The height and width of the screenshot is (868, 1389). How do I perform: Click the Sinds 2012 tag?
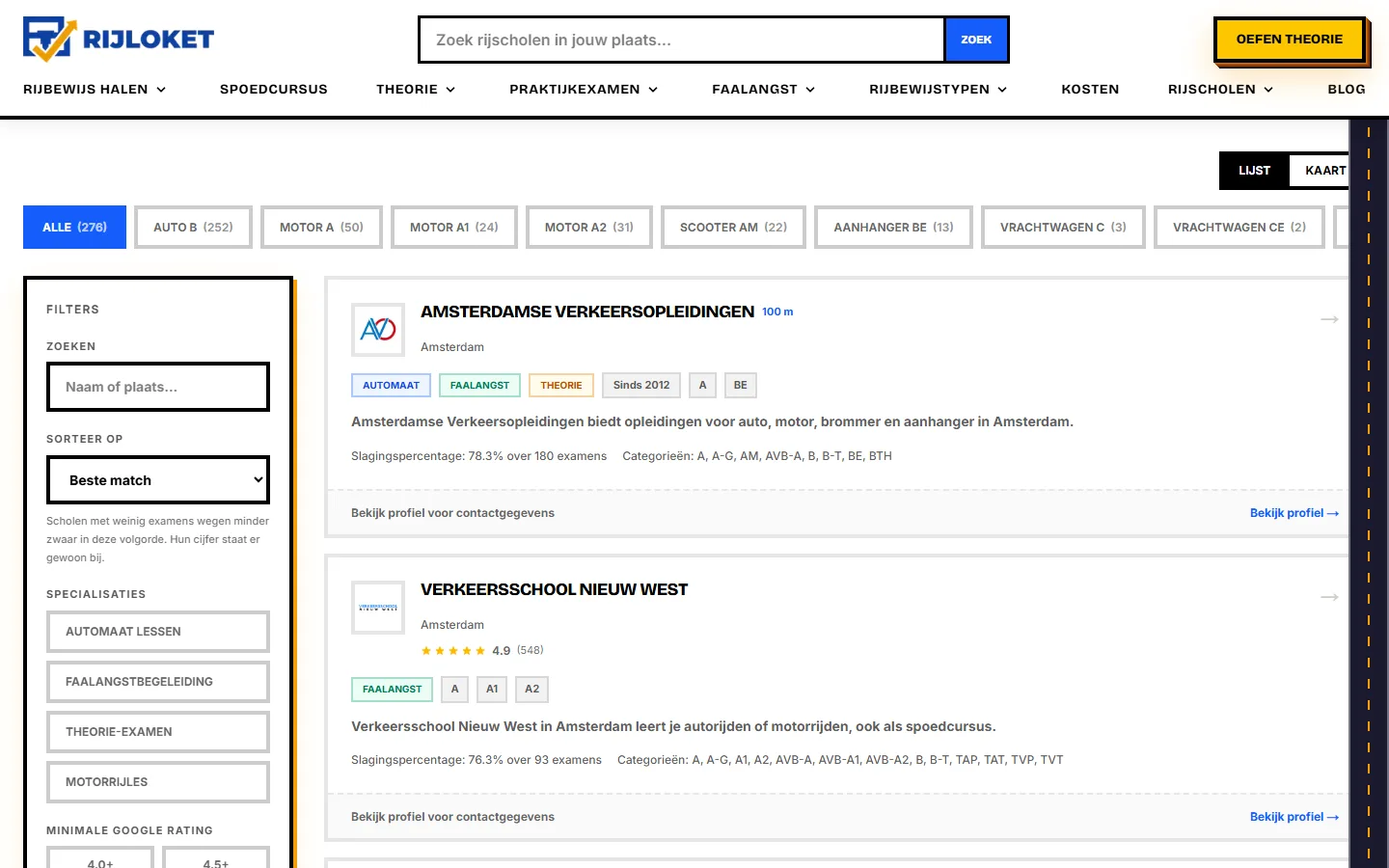point(641,386)
